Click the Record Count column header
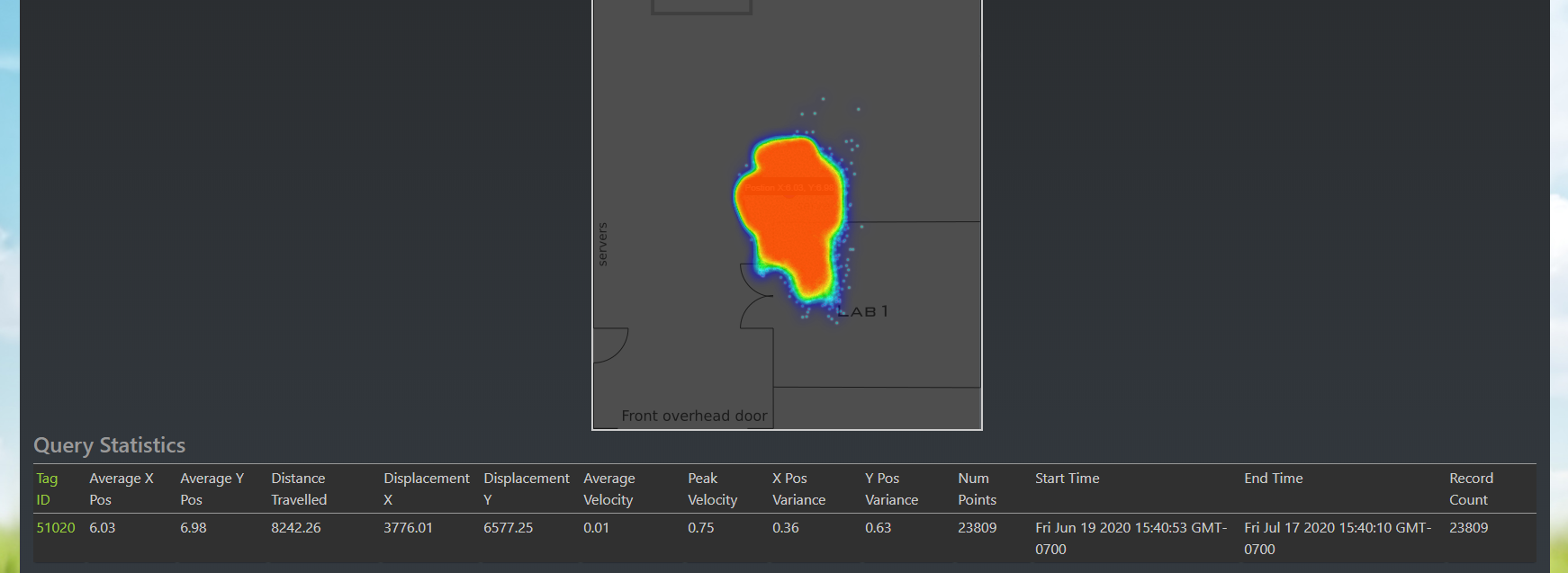 click(1472, 489)
